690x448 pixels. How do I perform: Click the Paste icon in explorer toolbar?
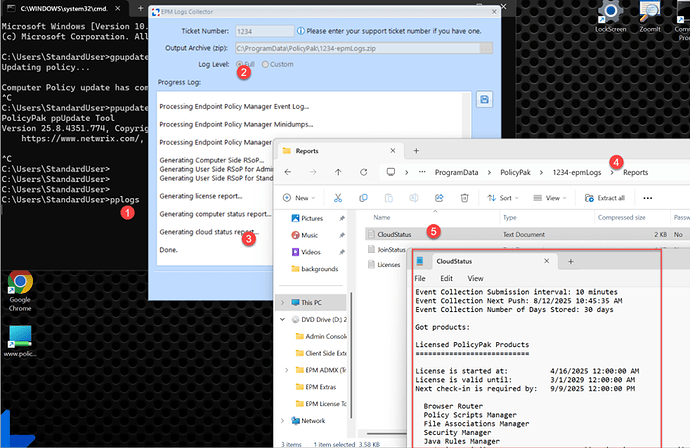(x=389, y=198)
